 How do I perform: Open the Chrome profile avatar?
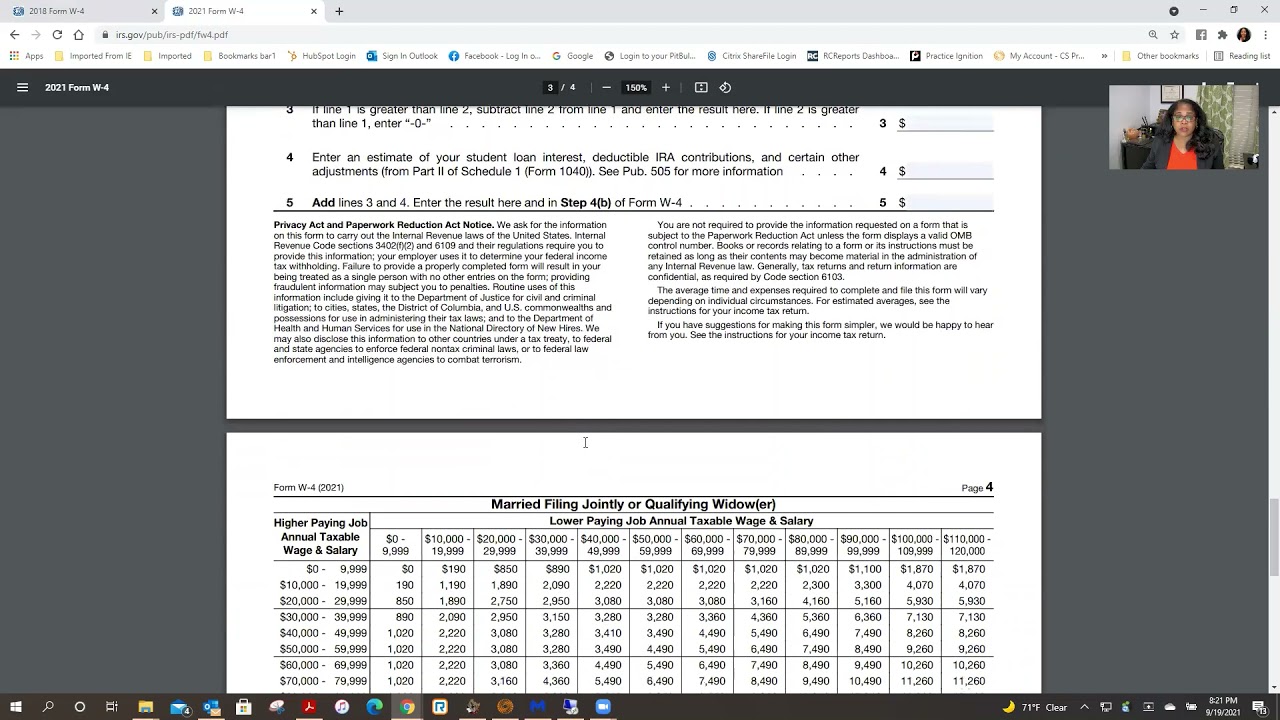coord(1244,34)
